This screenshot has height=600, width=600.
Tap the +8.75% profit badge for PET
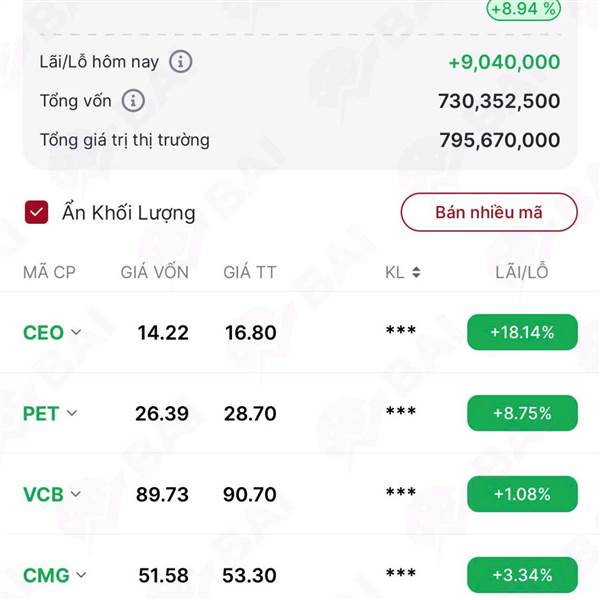point(522,413)
